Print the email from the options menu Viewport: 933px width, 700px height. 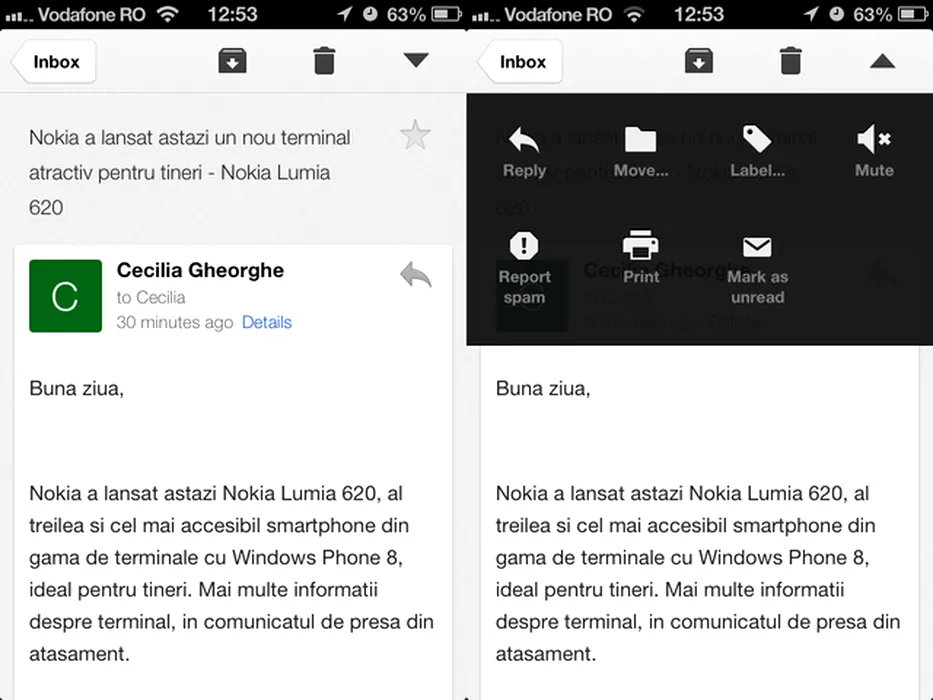coord(641,257)
